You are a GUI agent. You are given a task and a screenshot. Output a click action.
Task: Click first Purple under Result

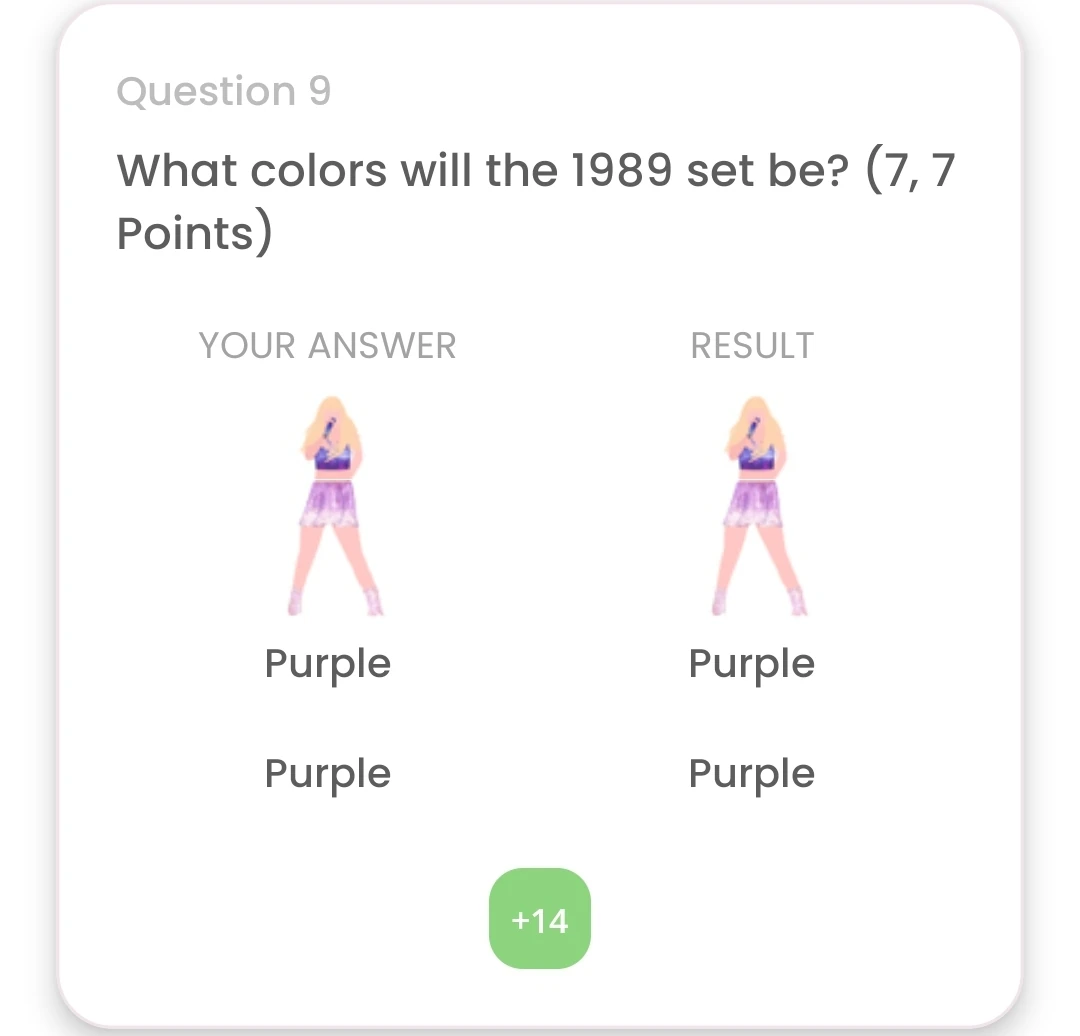point(752,664)
